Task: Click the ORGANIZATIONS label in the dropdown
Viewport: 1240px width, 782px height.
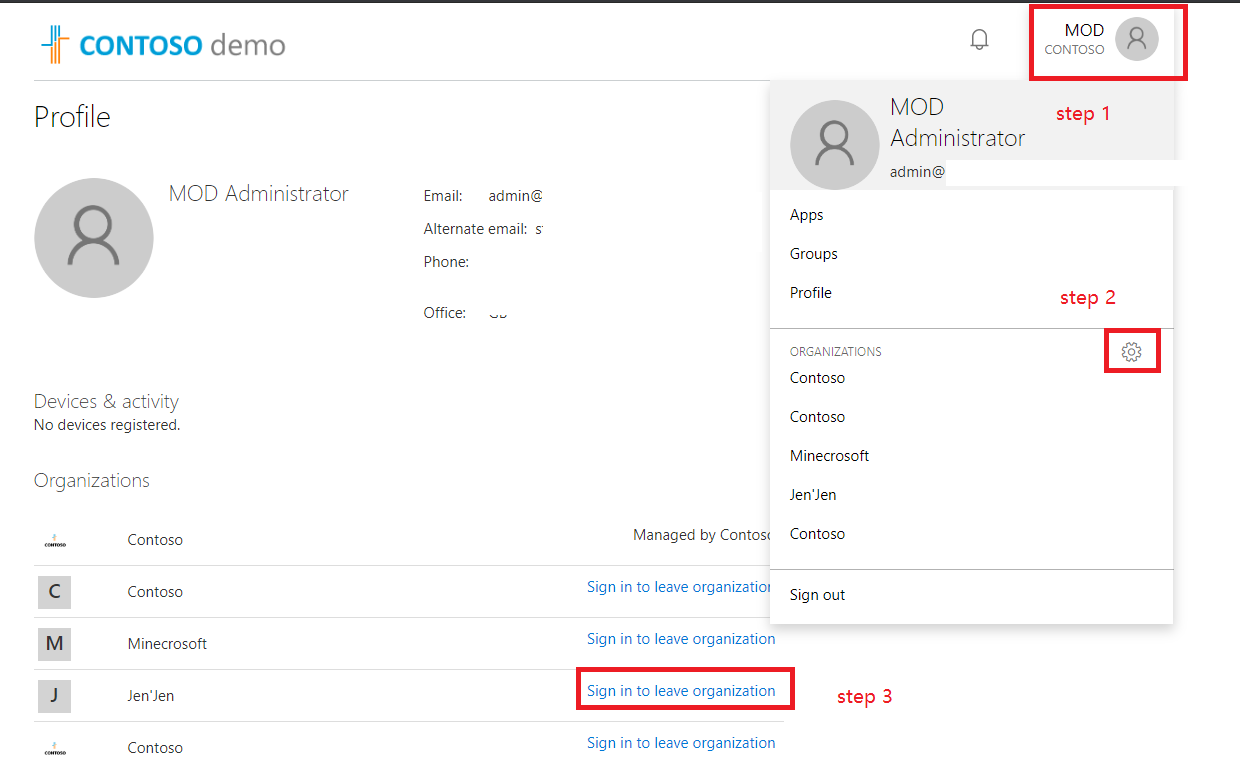Action: point(836,352)
